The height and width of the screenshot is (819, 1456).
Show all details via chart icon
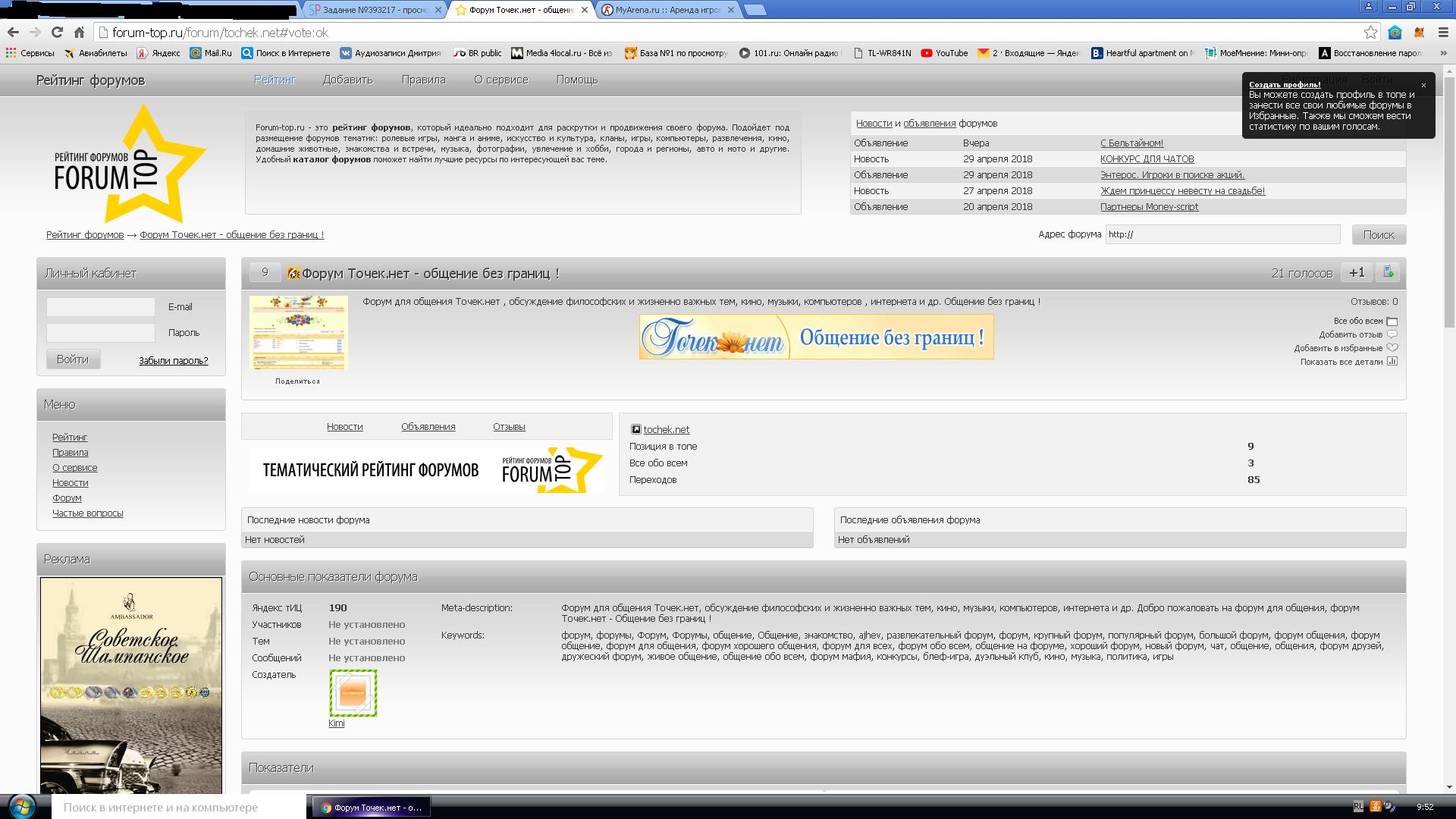pyautogui.click(x=1392, y=362)
